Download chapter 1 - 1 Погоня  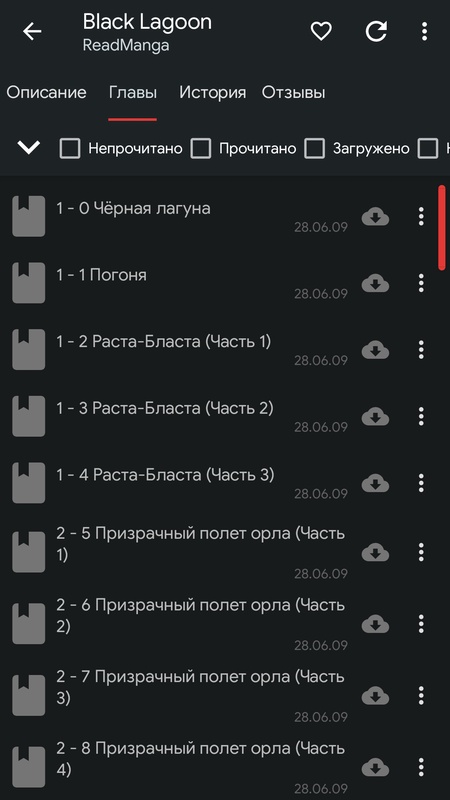click(x=376, y=283)
